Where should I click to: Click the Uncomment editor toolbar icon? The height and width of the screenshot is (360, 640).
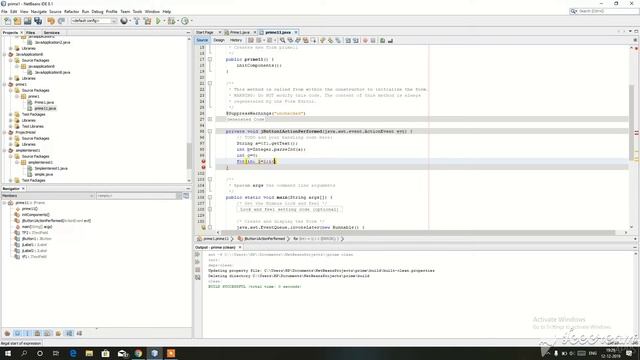pyautogui.click(x=390, y=40)
